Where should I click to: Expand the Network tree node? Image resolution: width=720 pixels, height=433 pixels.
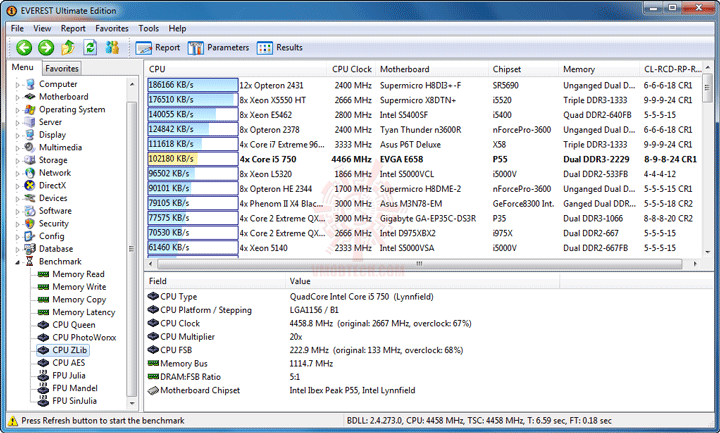click(17, 174)
